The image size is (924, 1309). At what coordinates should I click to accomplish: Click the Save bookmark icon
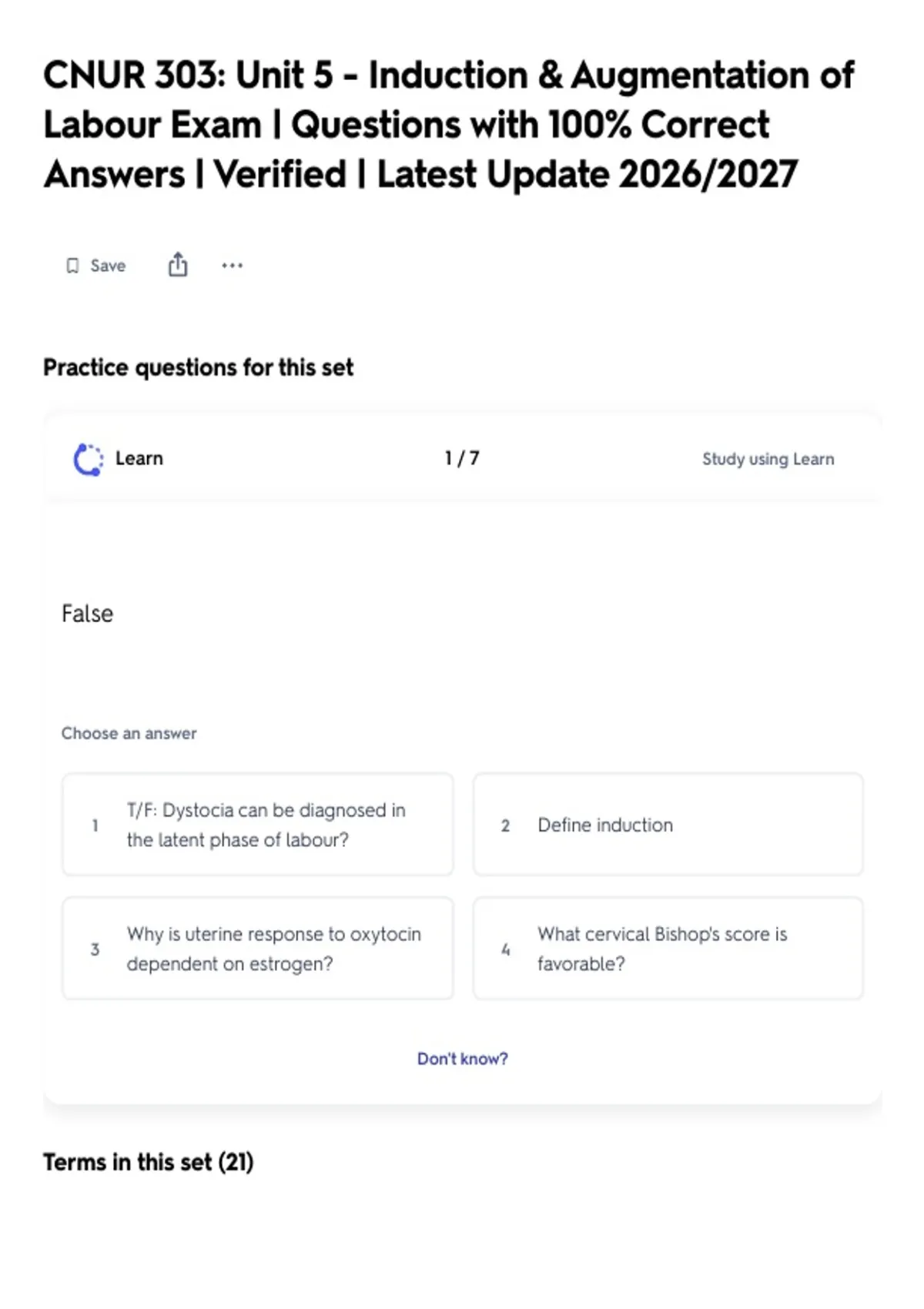point(72,266)
